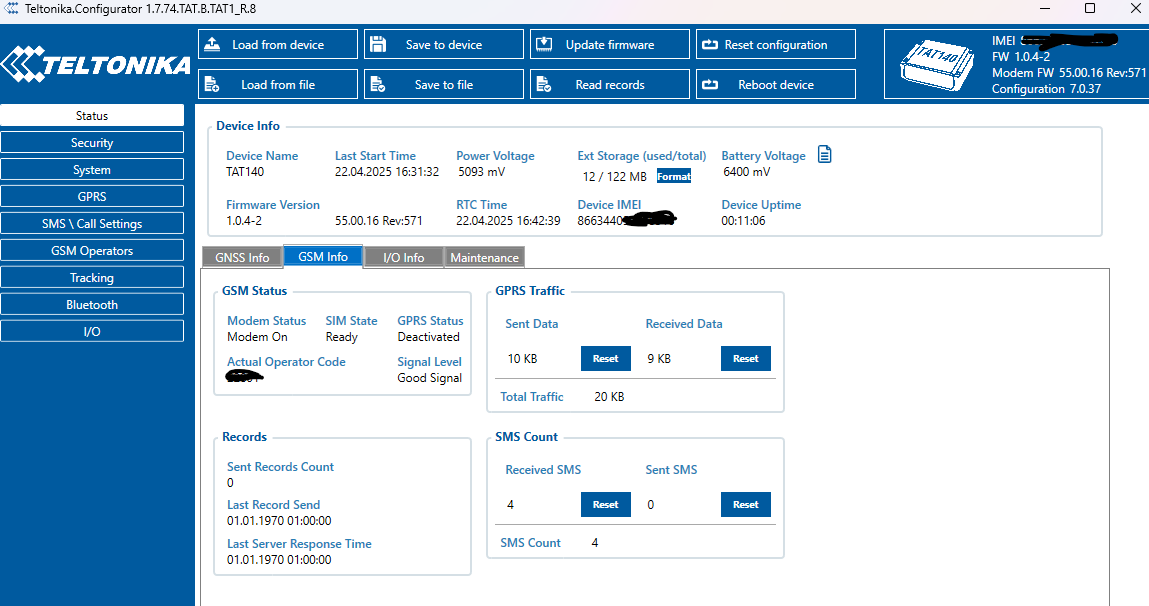Open the Security section
1149x606 pixels.
pyautogui.click(x=92, y=142)
